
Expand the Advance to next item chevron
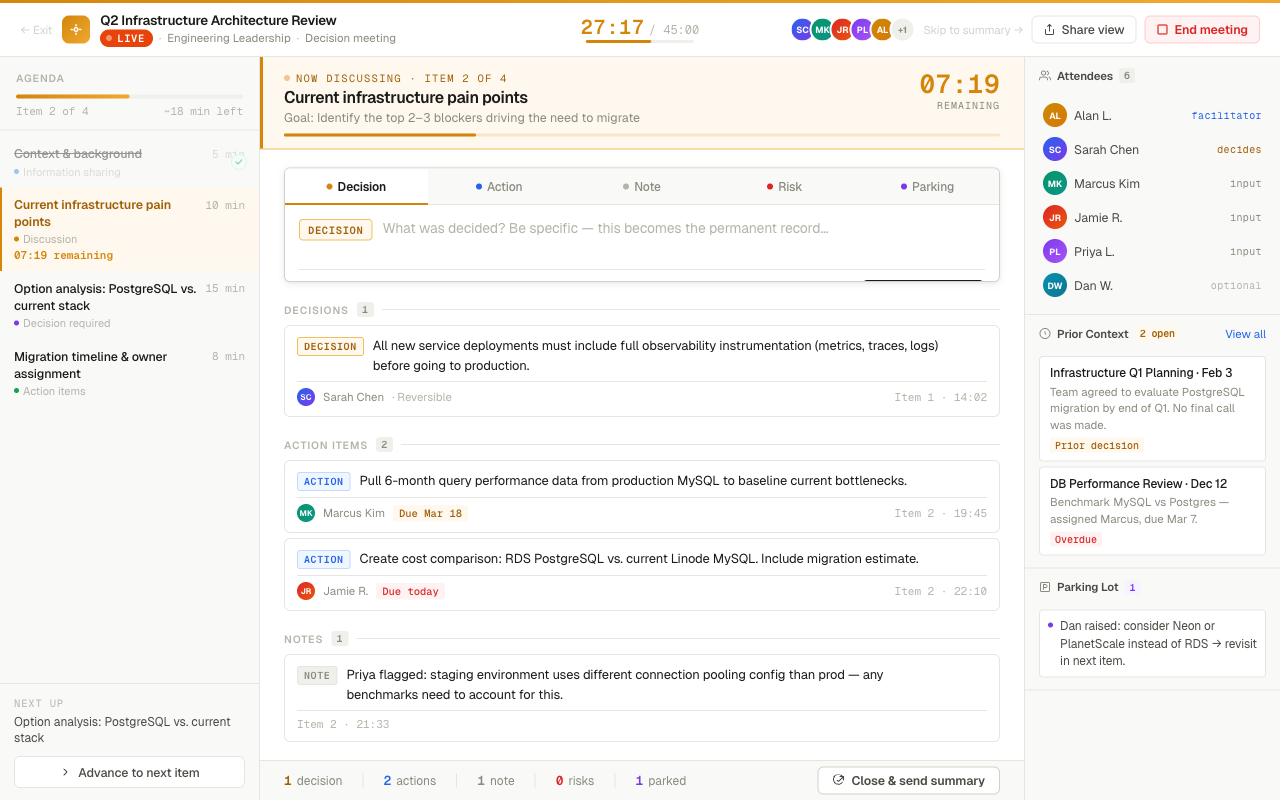click(64, 772)
